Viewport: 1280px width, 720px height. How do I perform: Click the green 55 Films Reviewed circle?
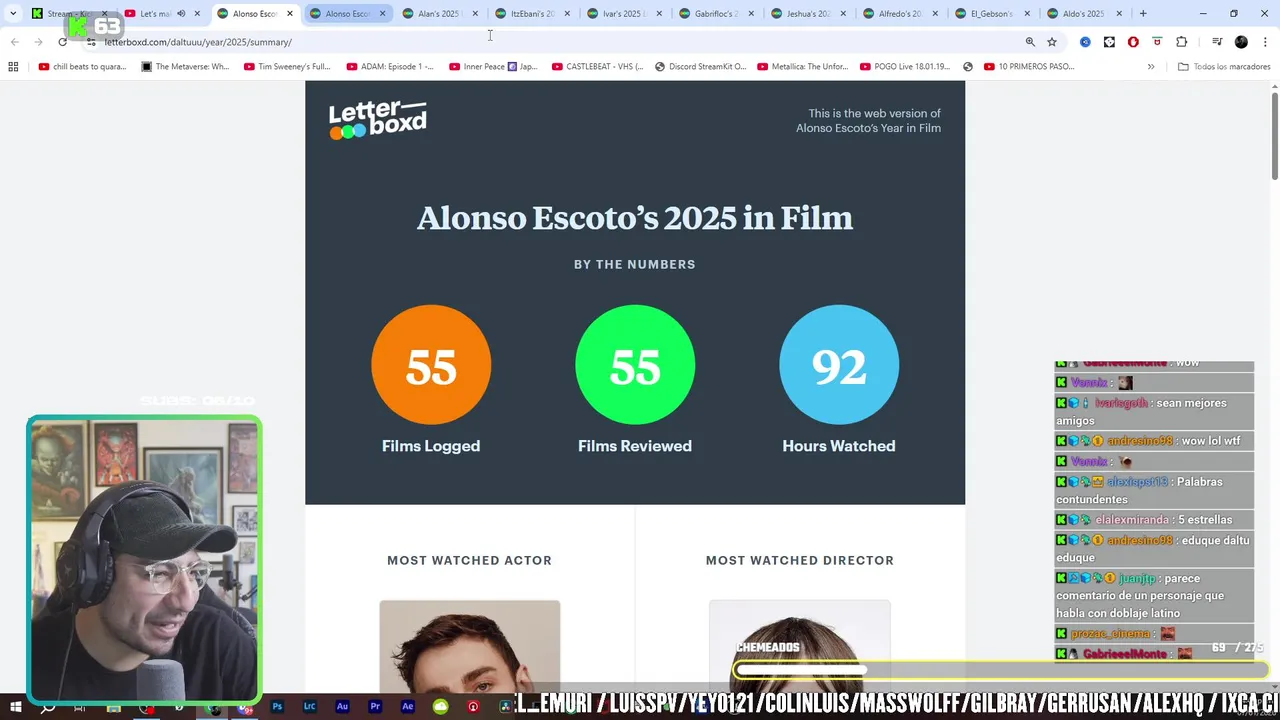point(635,365)
